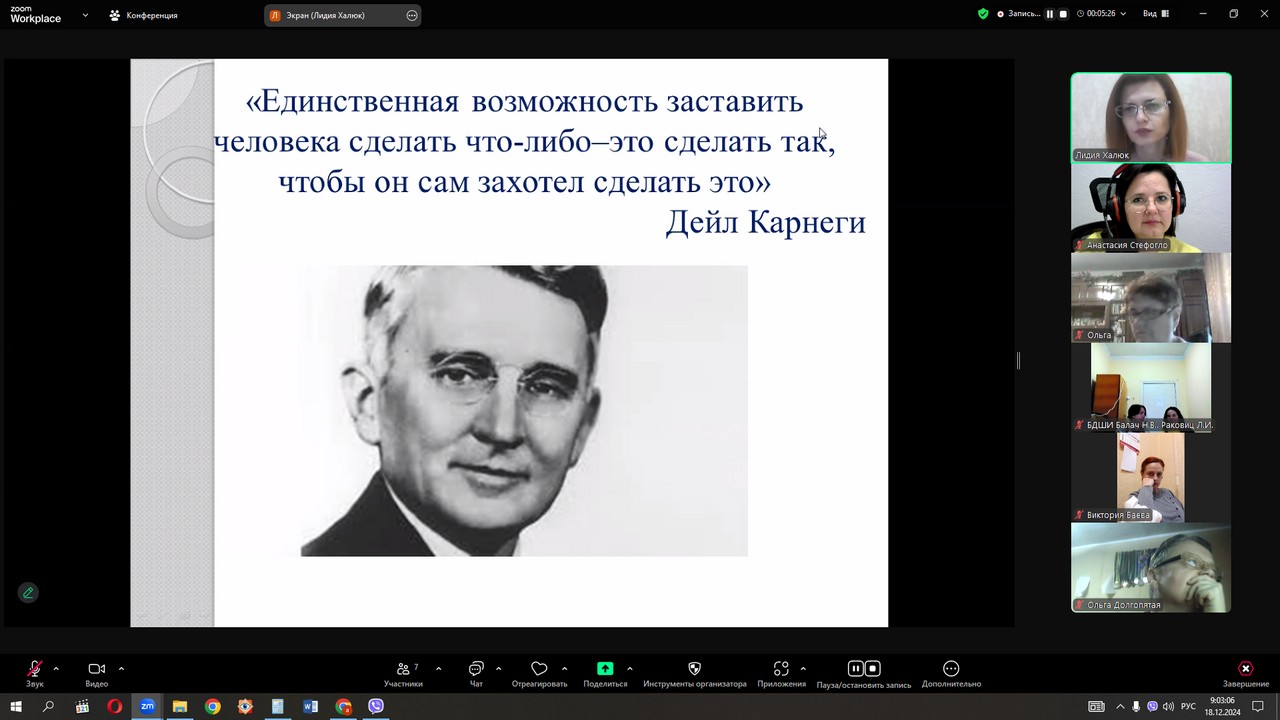Open the Вид view menu

click(1156, 14)
